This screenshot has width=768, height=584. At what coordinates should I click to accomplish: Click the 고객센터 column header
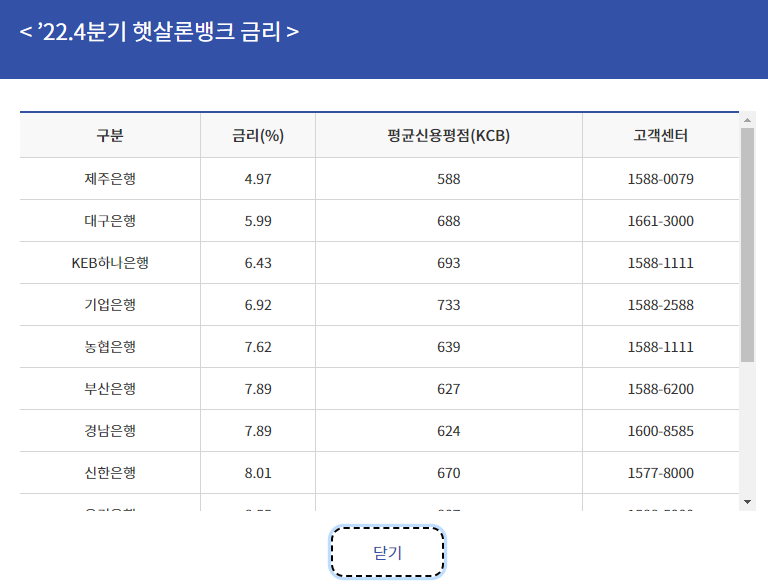[x=661, y=136]
